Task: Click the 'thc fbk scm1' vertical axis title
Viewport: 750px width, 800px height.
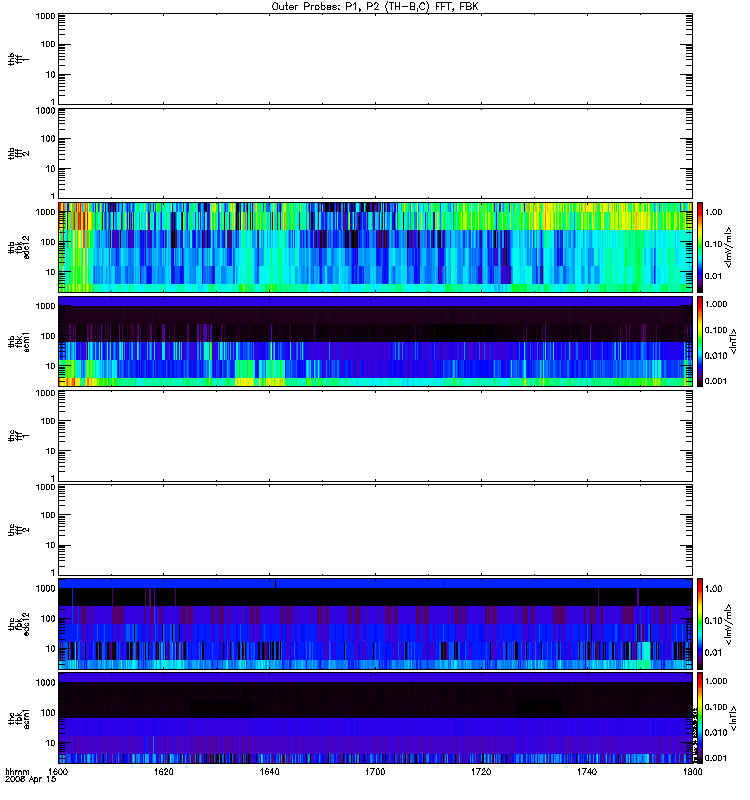Action: pos(19,718)
